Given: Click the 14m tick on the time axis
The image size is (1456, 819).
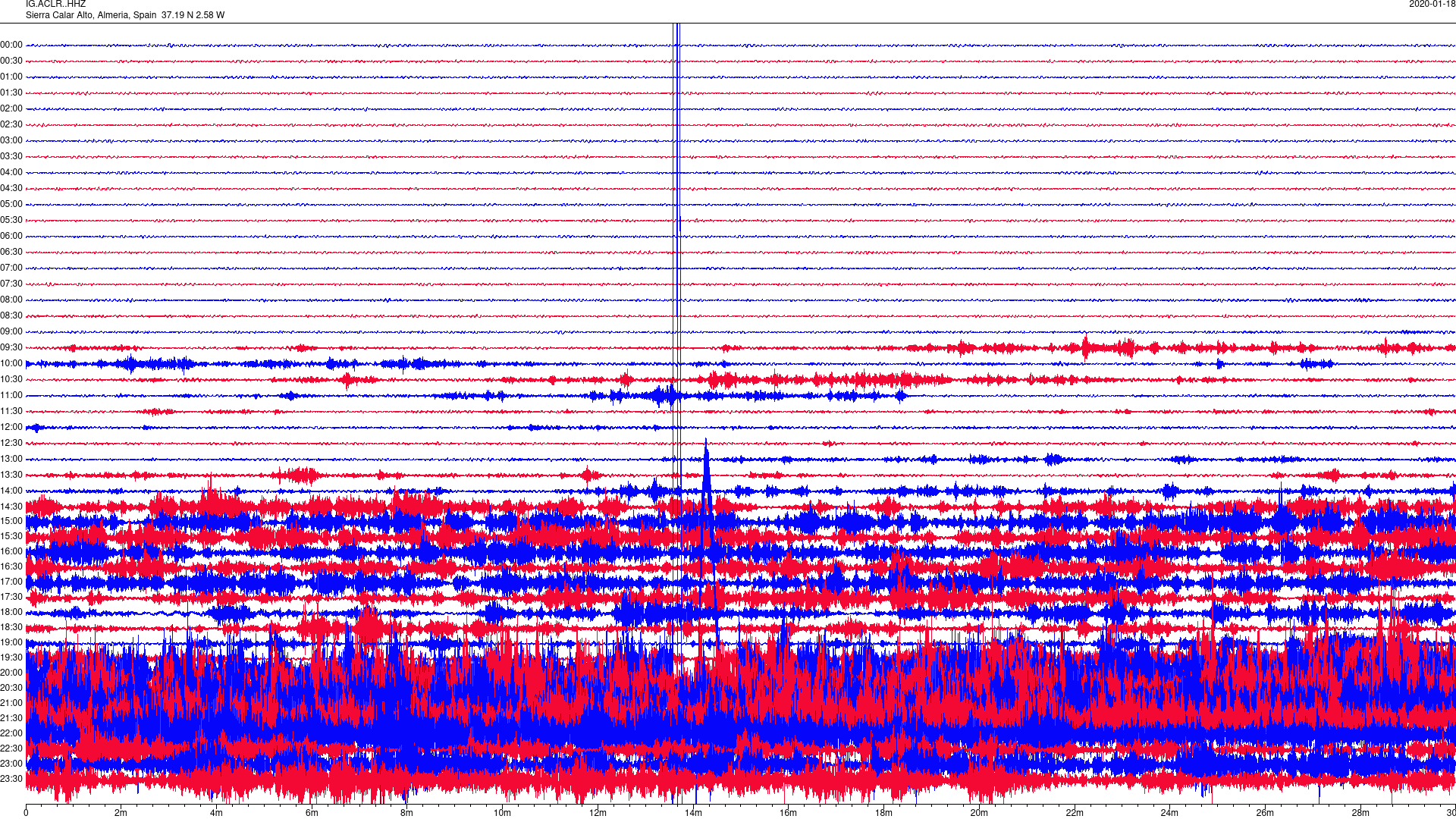Looking at the screenshot, I should 693,813.
